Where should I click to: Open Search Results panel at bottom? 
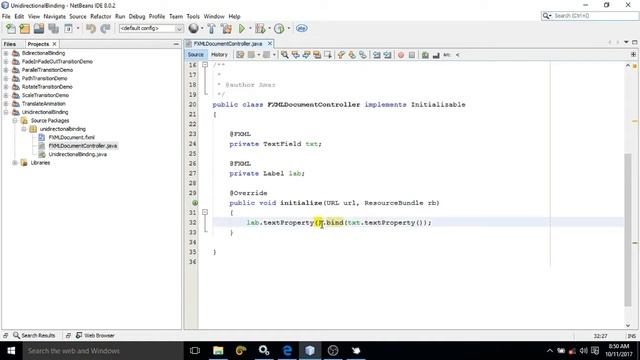click(34, 336)
